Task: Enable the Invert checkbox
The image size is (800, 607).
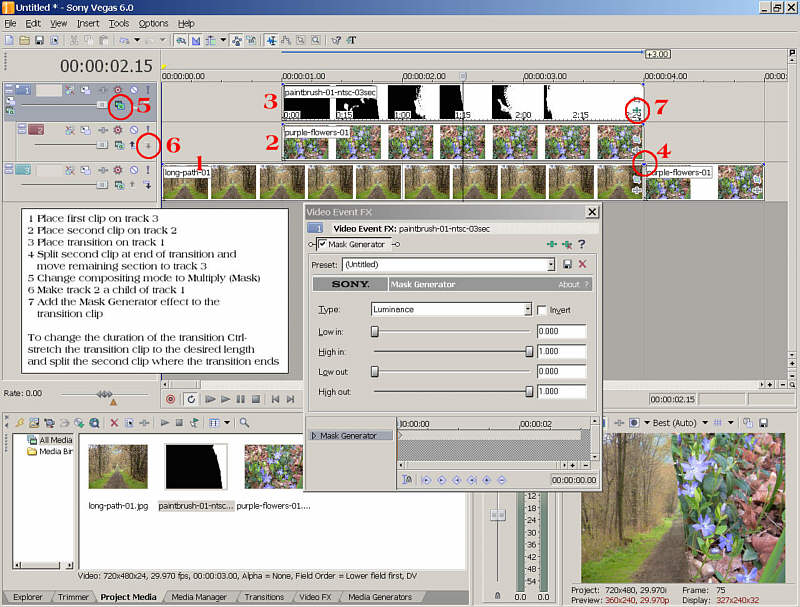Action: pos(542,310)
